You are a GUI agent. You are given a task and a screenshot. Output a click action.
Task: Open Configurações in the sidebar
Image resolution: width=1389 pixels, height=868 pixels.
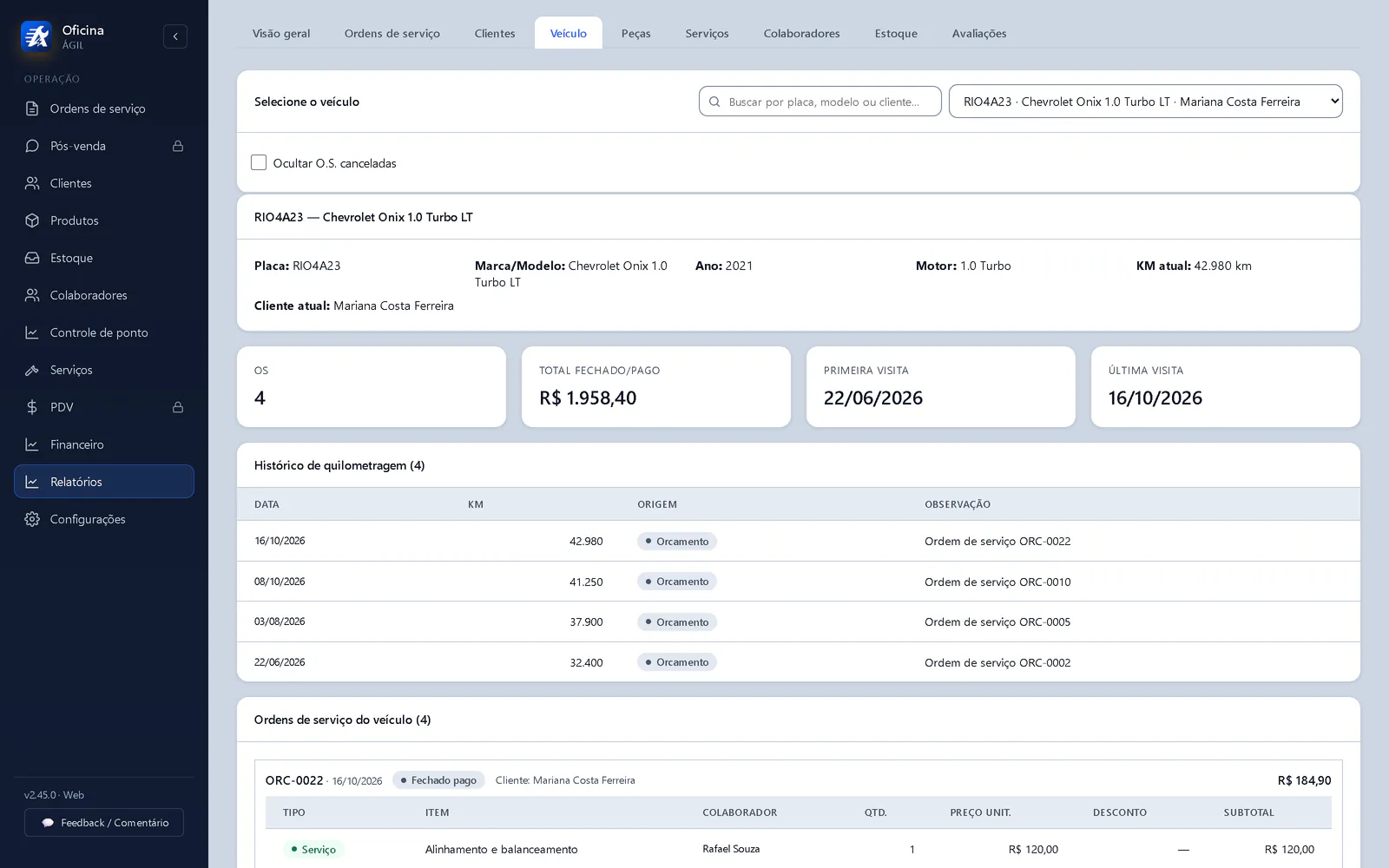point(104,519)
